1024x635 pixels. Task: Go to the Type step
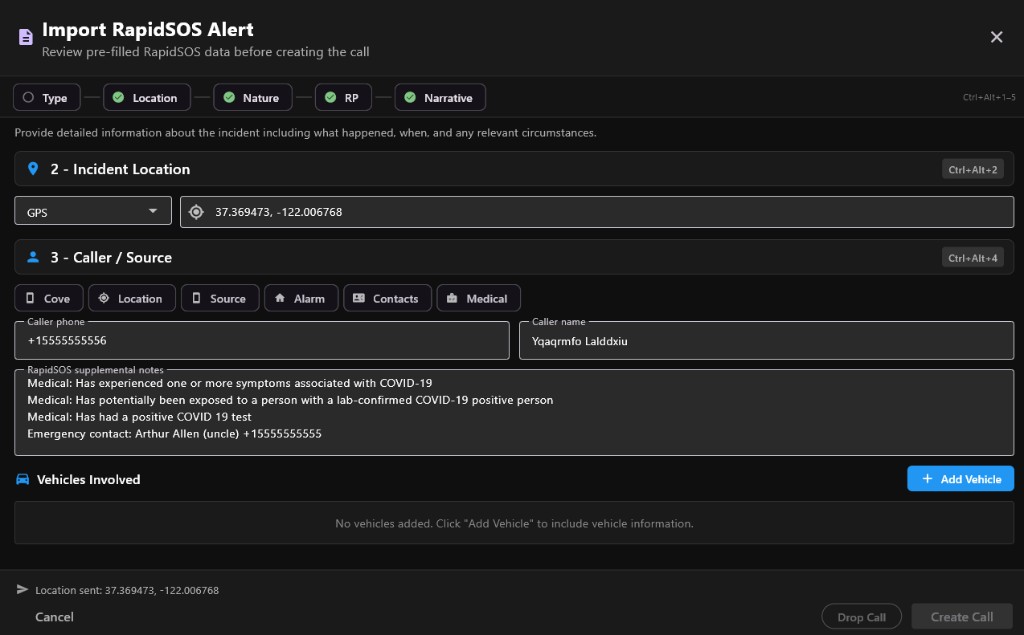[x=46, y=97]
